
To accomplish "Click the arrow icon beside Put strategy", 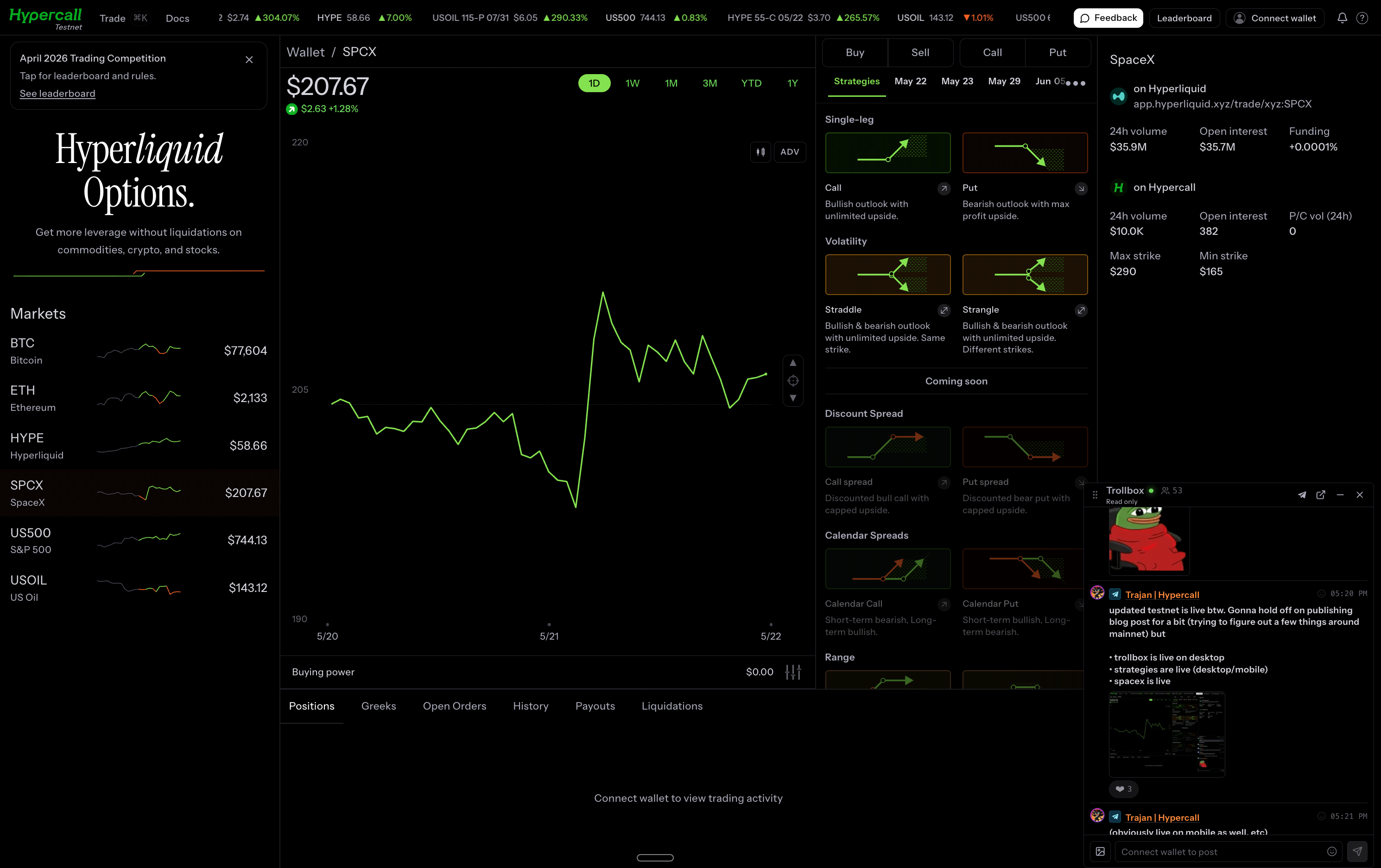I will 1081,189.
